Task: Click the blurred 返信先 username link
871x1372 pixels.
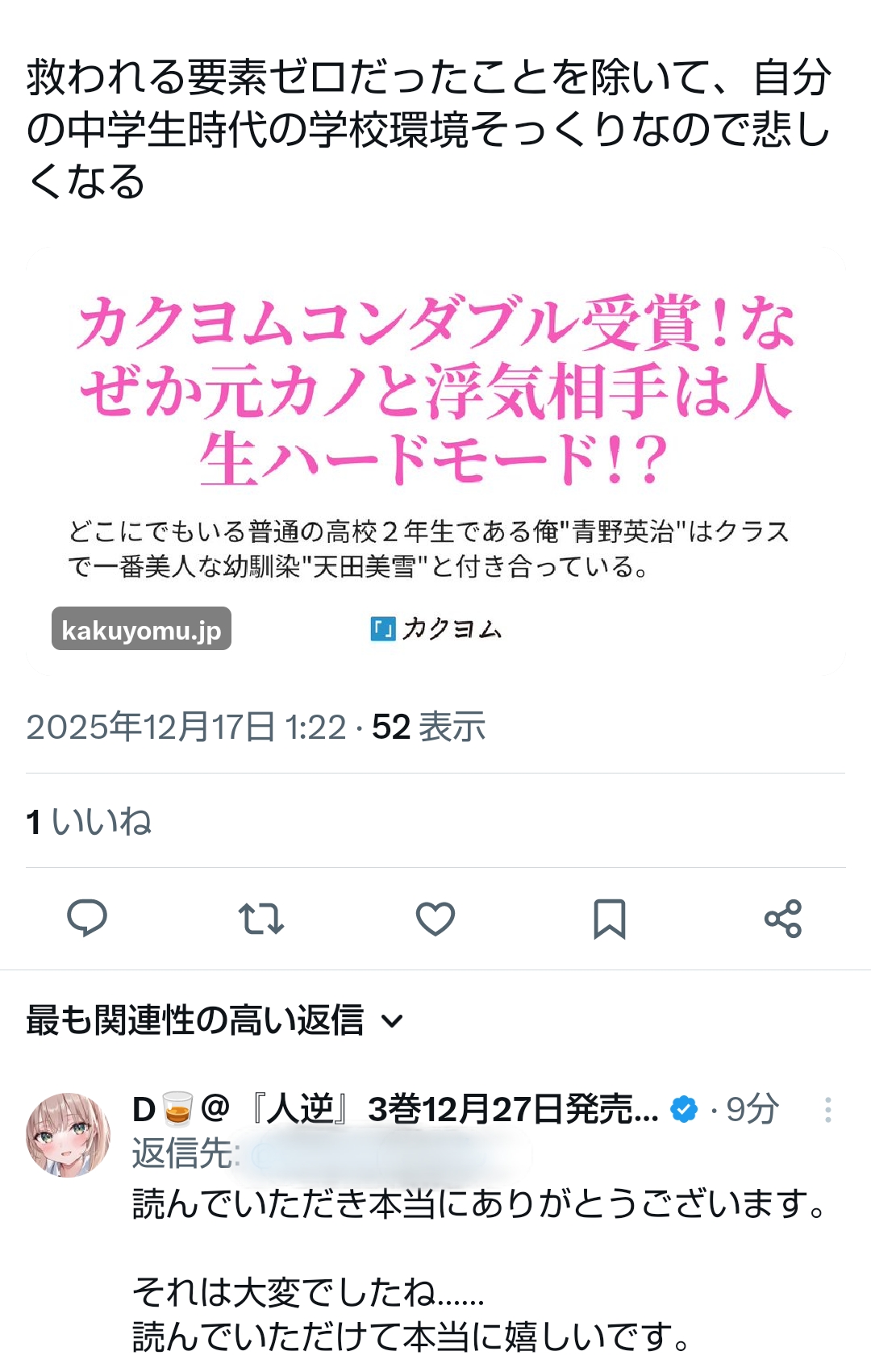Action: click(391, 1154)
